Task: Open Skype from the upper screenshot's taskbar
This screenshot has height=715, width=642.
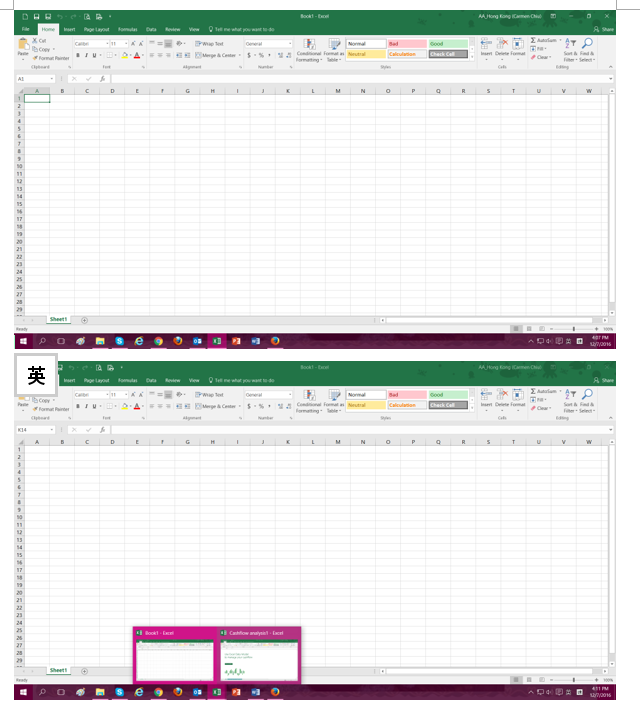Action: coord(119,341)
